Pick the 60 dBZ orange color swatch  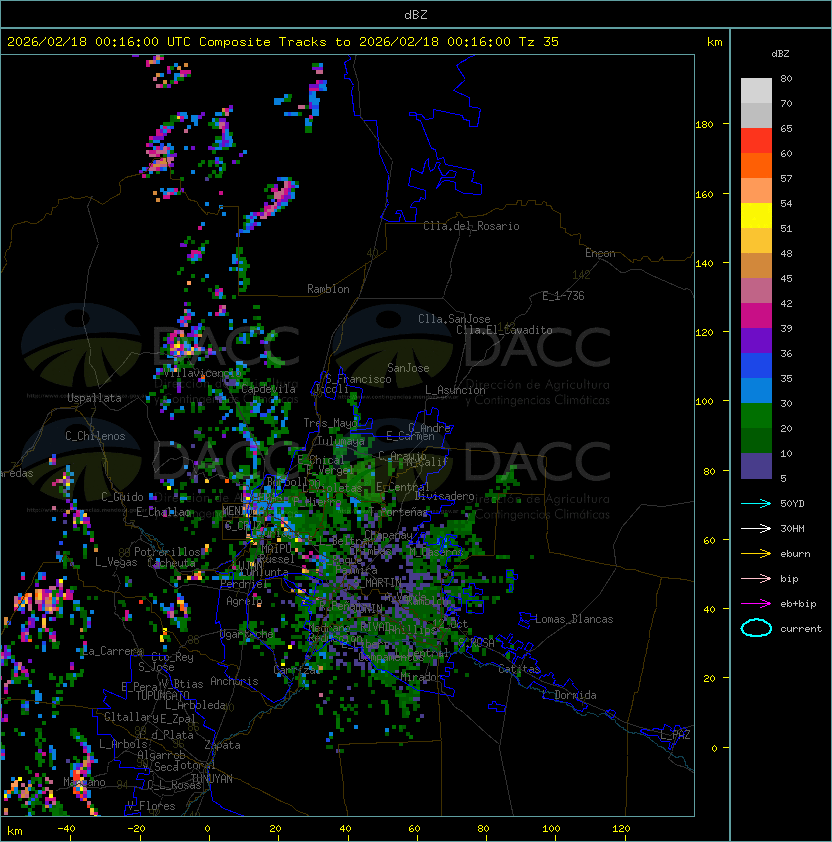click(x=756, y=165)
